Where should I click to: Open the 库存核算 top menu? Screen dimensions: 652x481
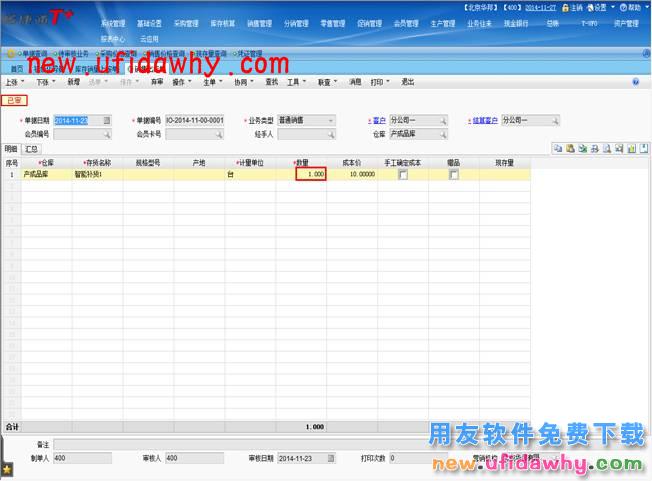click(x=222, y=23)
